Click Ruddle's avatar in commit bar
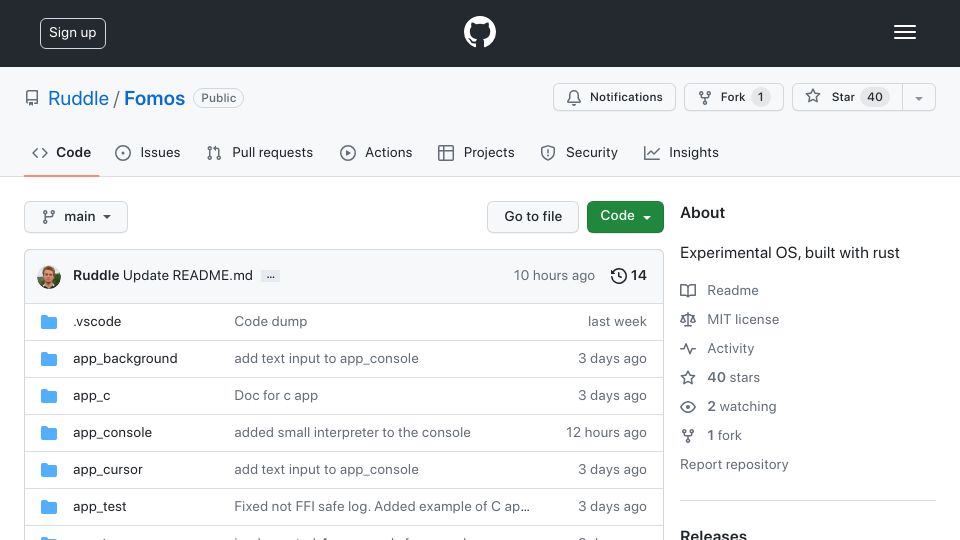This screenshot has height=540, width=960. tap(49, 276)
